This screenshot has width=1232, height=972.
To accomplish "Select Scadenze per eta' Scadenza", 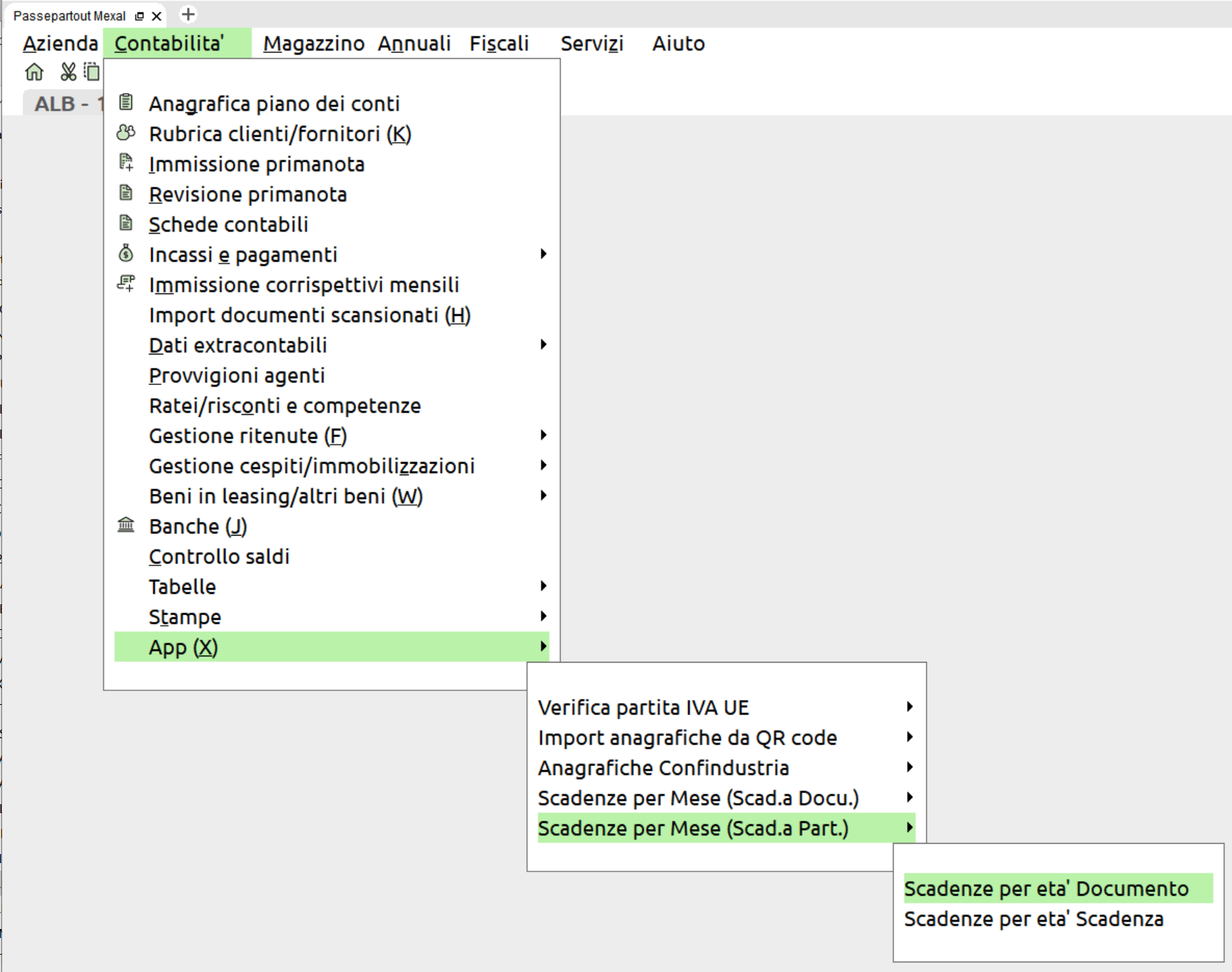I will 1034,919.
